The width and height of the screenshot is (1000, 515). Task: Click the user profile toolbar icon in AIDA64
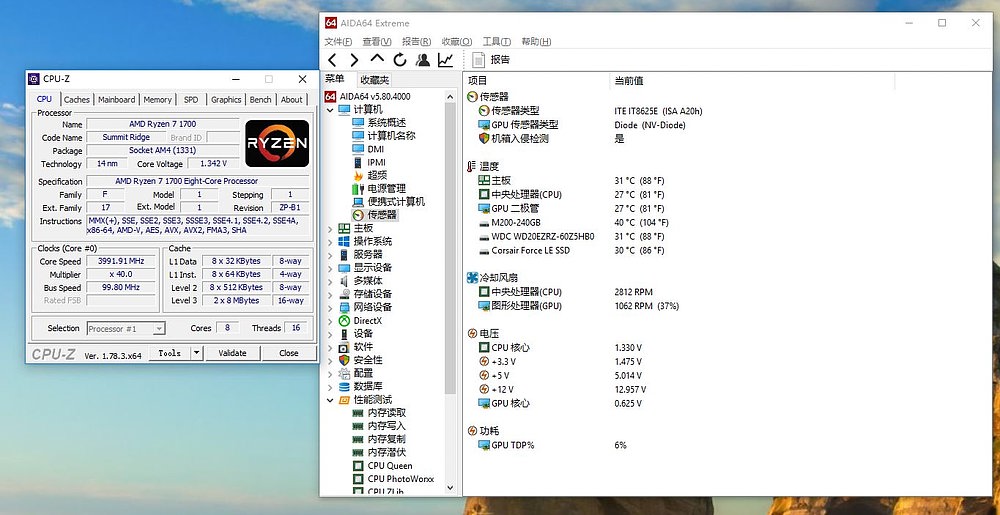click(422, 60)
